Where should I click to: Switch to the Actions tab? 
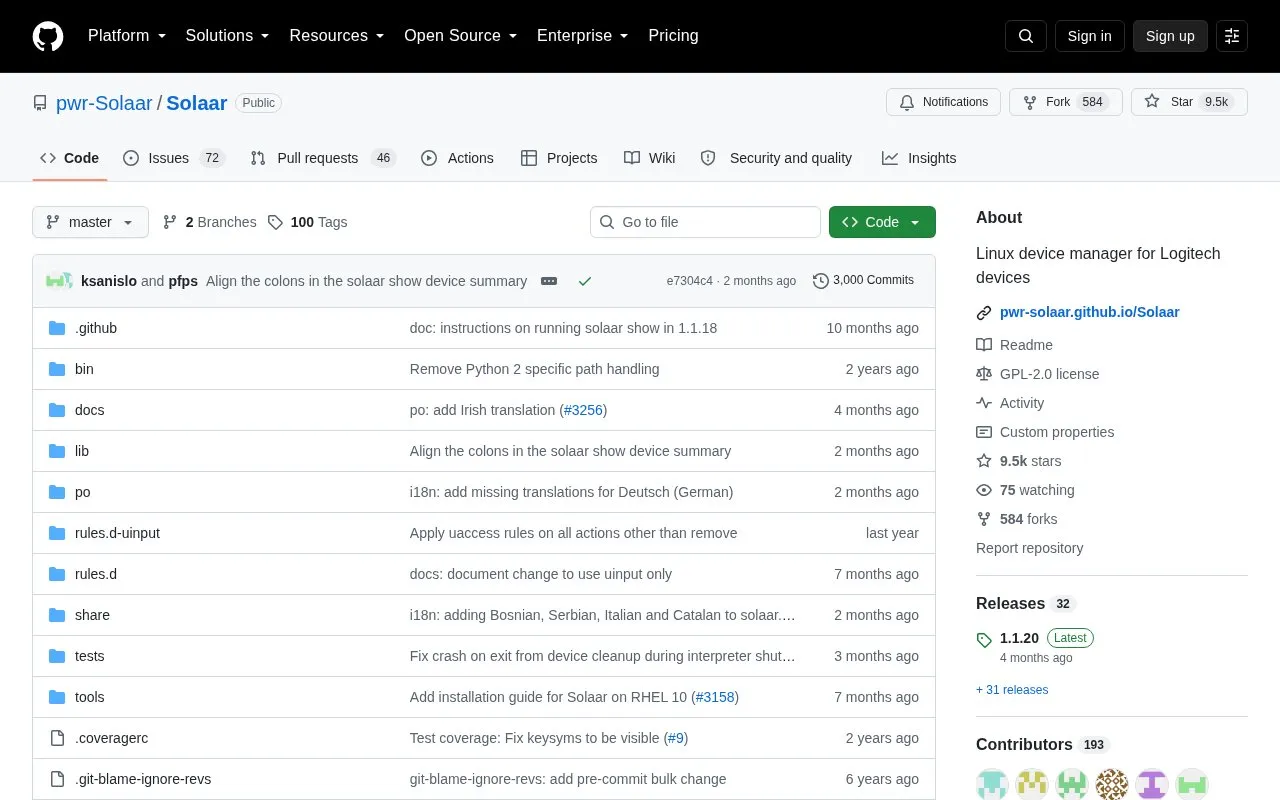(x=458, y=158)
